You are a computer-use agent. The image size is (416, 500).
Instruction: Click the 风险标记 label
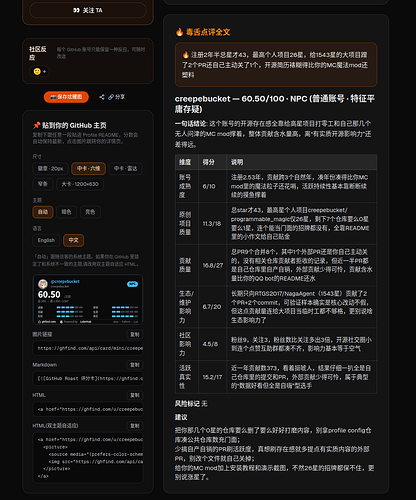pyautogui.click(x=188, y=404)
